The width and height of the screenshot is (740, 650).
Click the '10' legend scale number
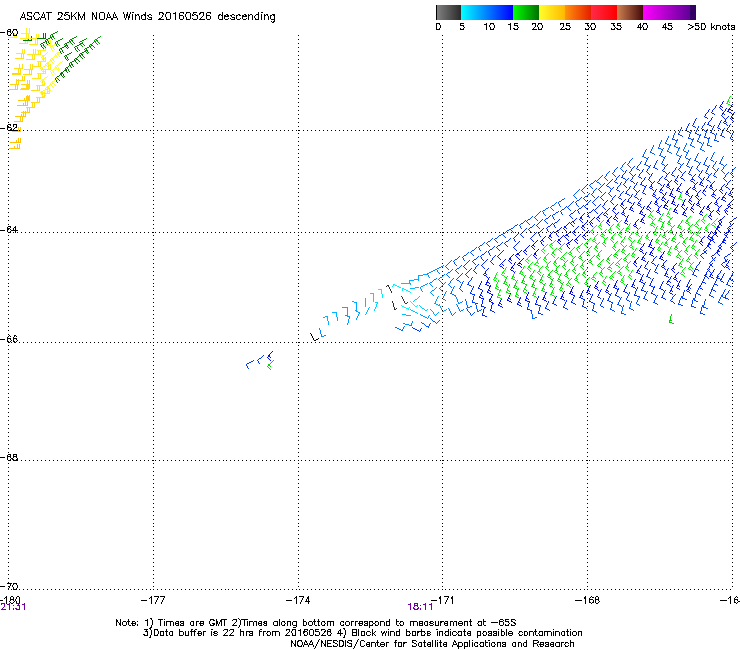(x=489, y=27)
